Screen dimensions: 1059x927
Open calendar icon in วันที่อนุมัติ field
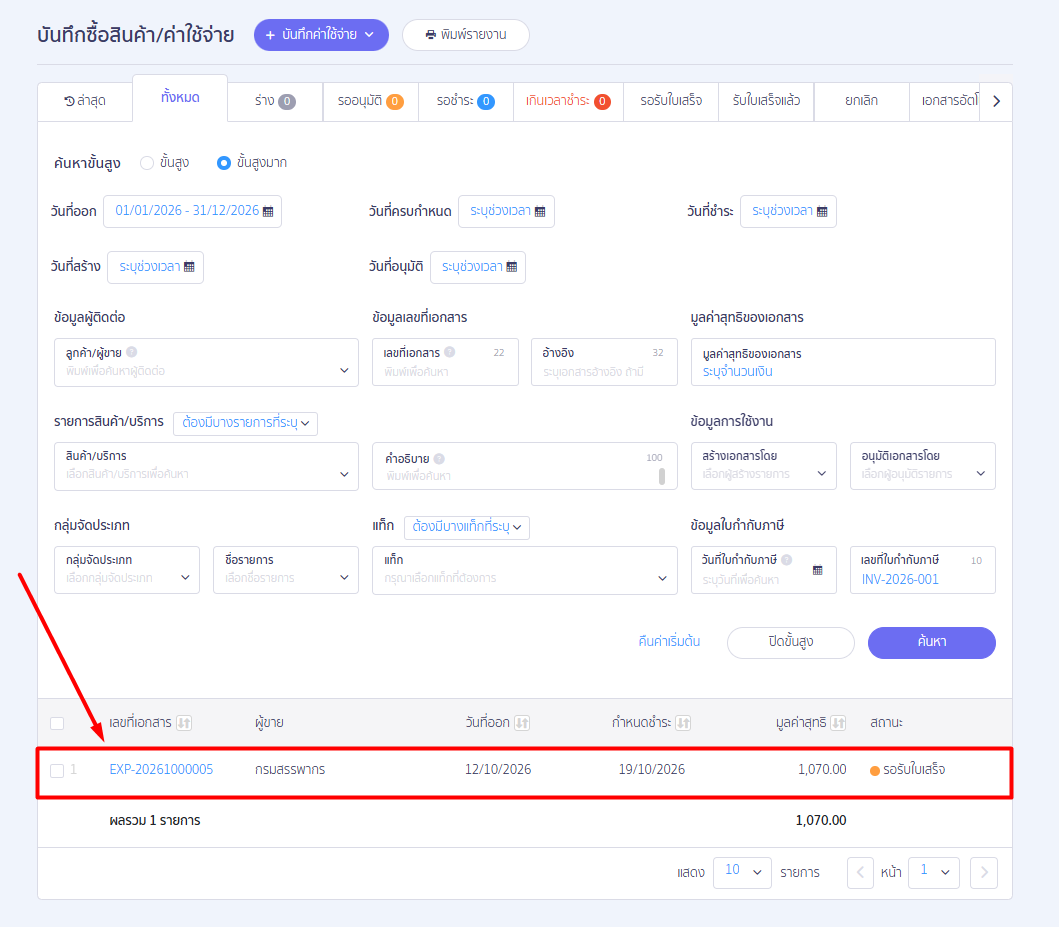point(512,267)
